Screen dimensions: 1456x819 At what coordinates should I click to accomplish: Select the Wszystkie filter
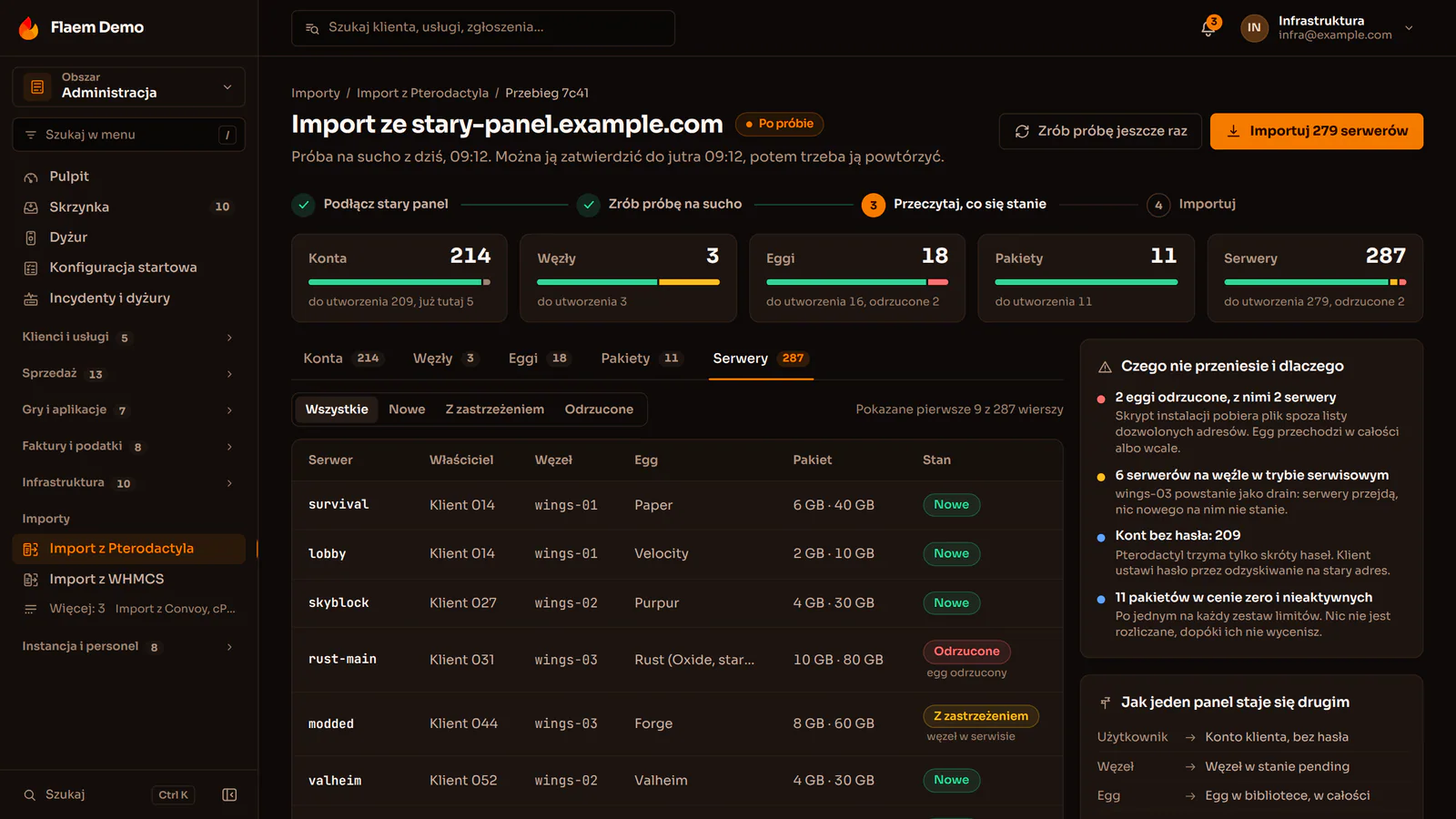click(337, 409)
